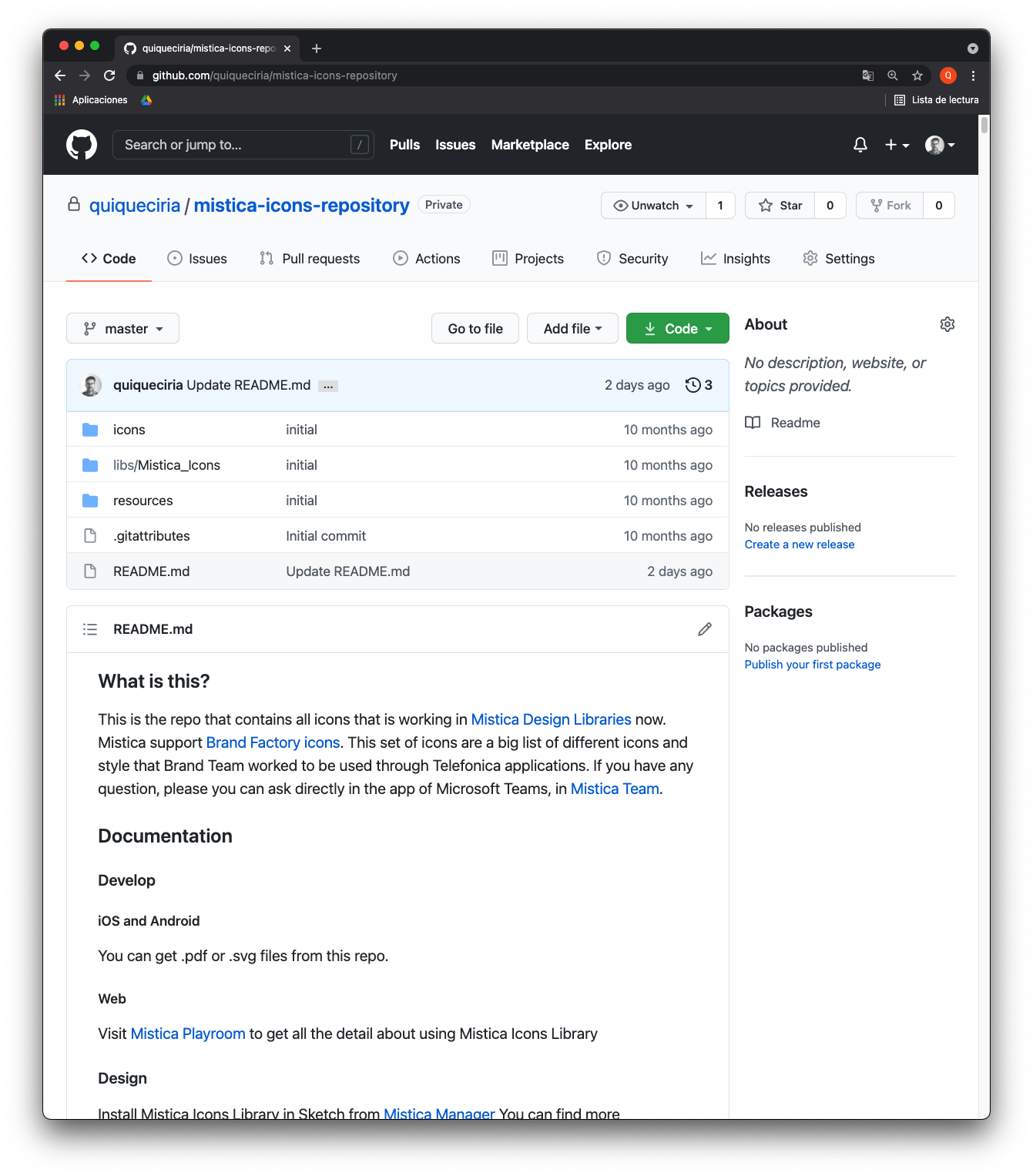Click the Fork button

890,206
